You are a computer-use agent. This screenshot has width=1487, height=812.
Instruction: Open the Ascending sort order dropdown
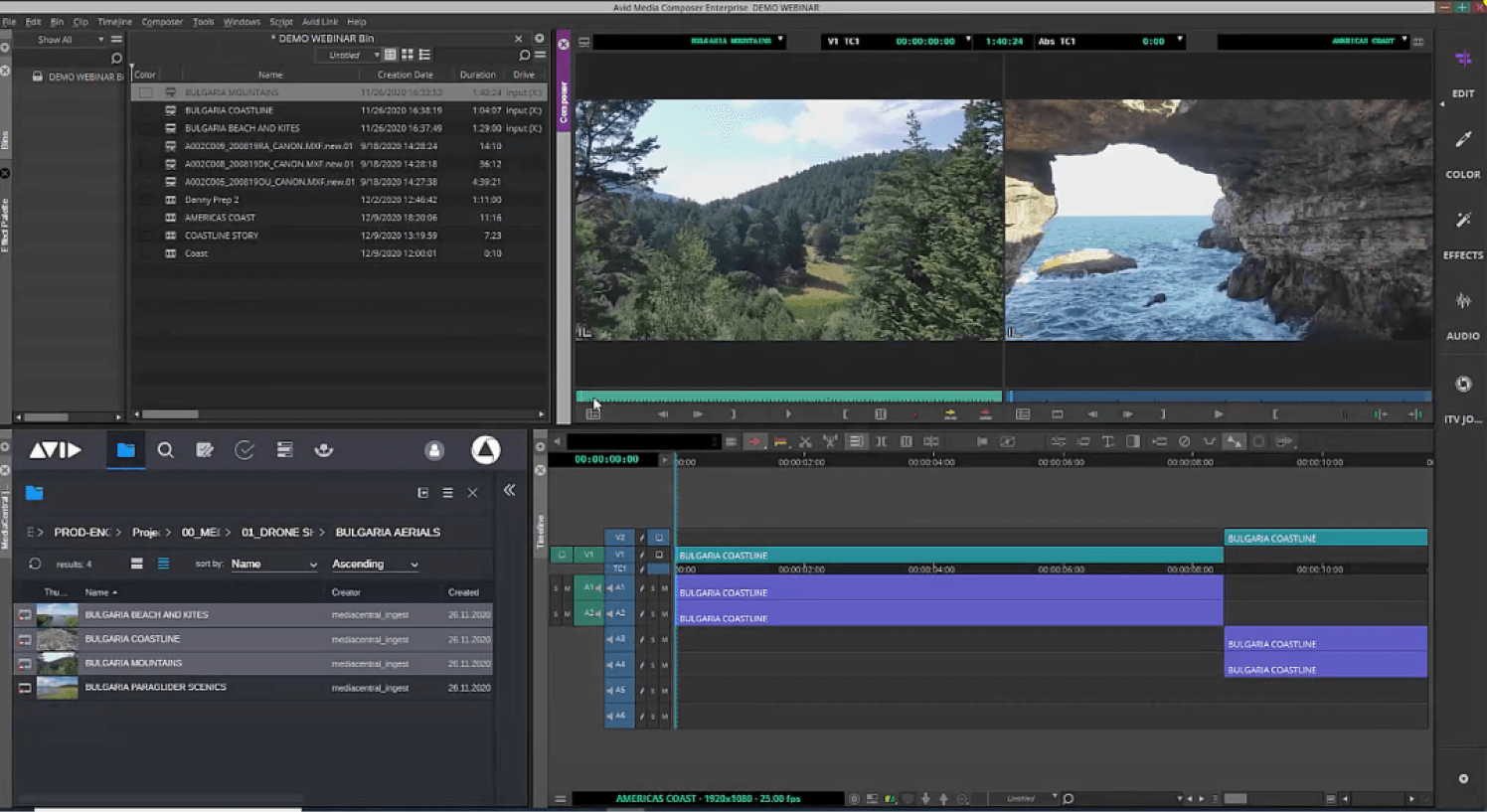[x=375, y=564]
